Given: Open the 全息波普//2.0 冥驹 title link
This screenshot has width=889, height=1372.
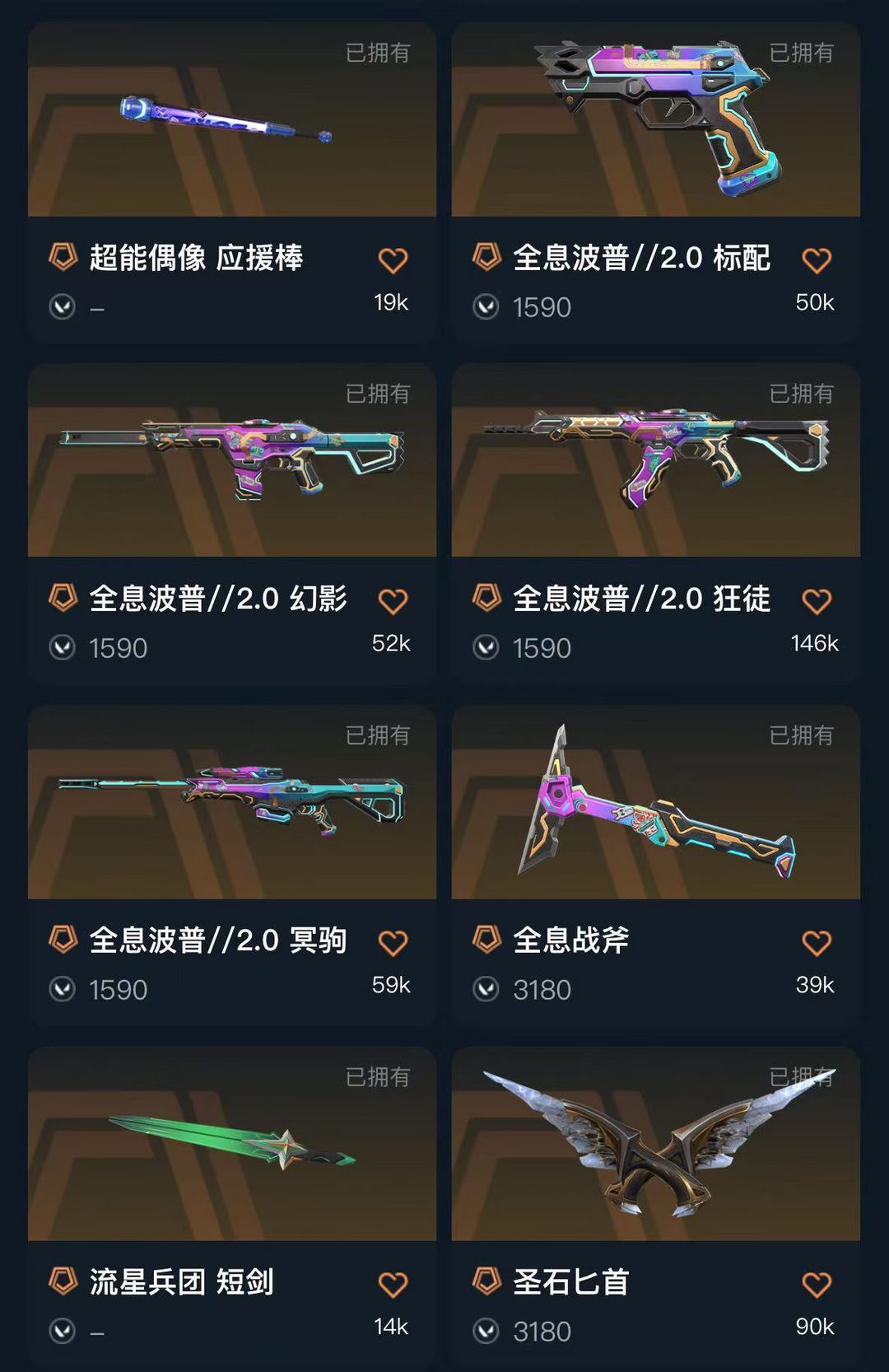Looking at the screenshot, I should click(218, 940).
